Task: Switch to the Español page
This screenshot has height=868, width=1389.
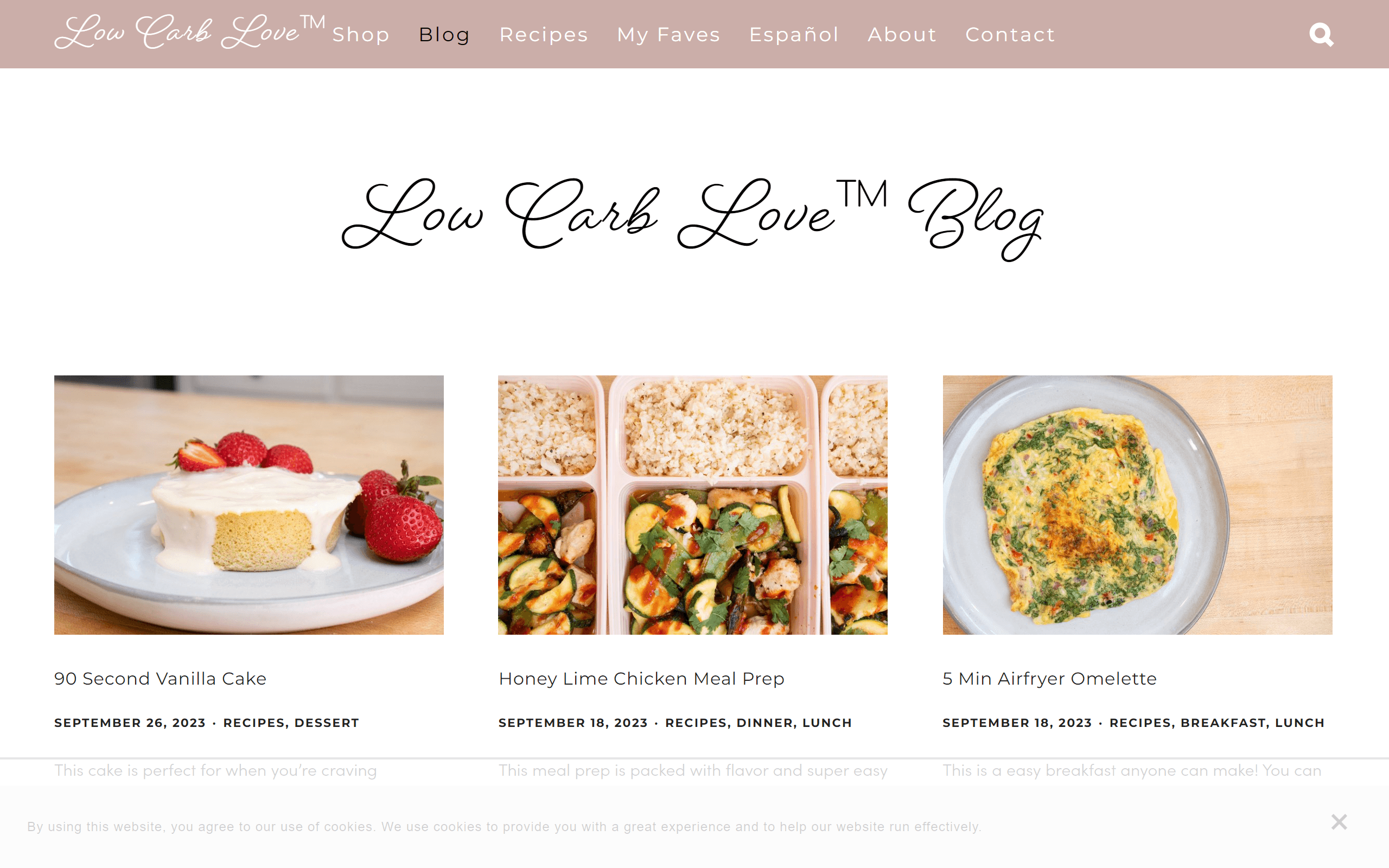Action: pyautogui.click(x=794, y=34)
